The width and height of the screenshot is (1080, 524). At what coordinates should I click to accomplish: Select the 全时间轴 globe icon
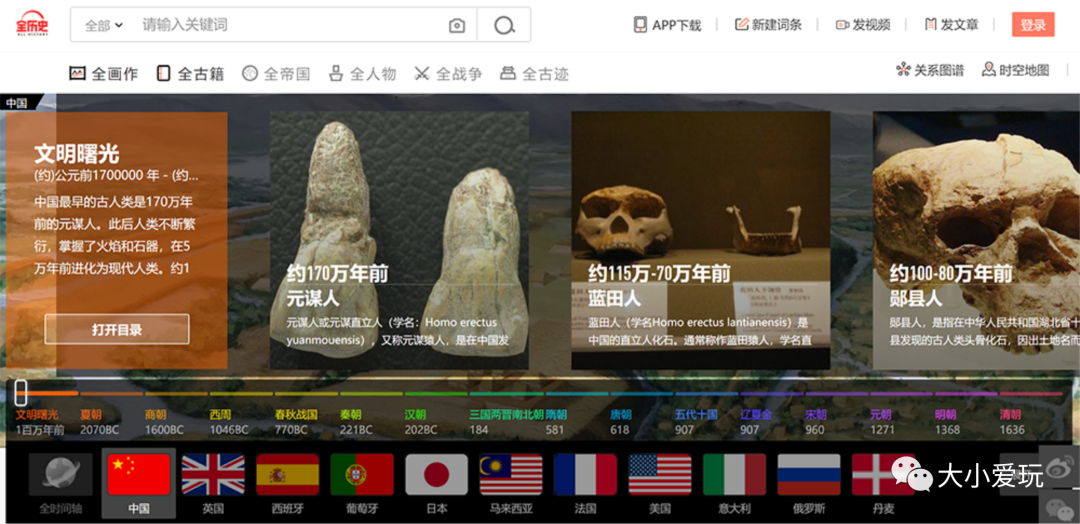coord(60,475)
